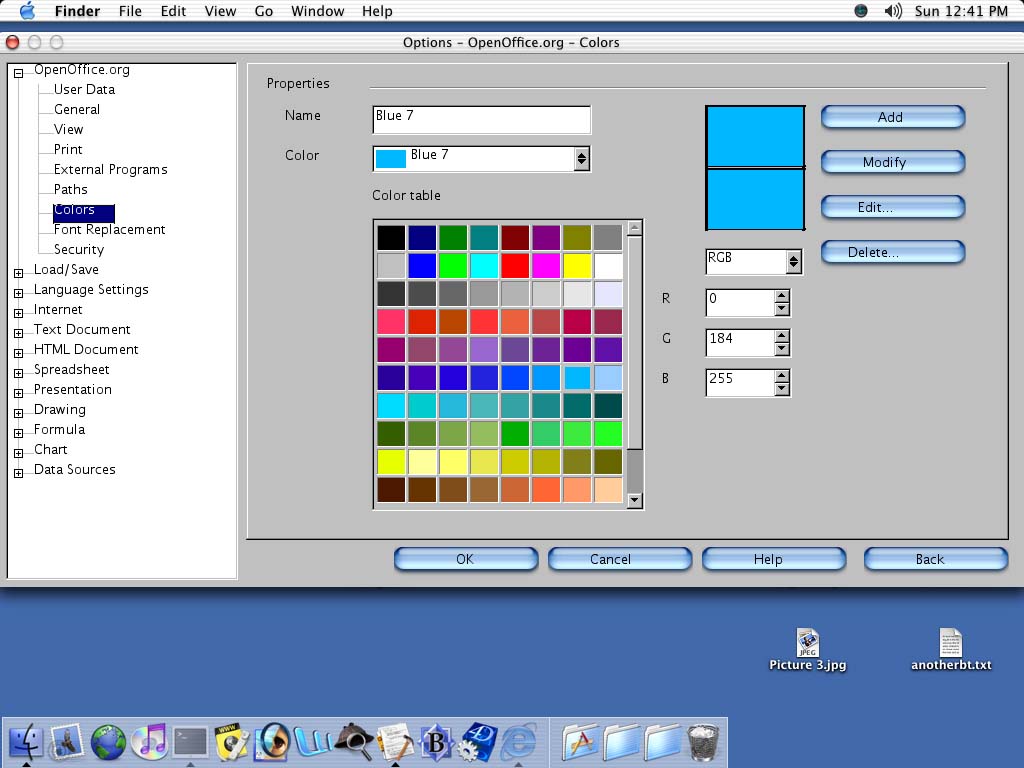Confirm with the OK button
Image resolution: width=1024 pixels, height=768 pixels.
click(466, 559)
